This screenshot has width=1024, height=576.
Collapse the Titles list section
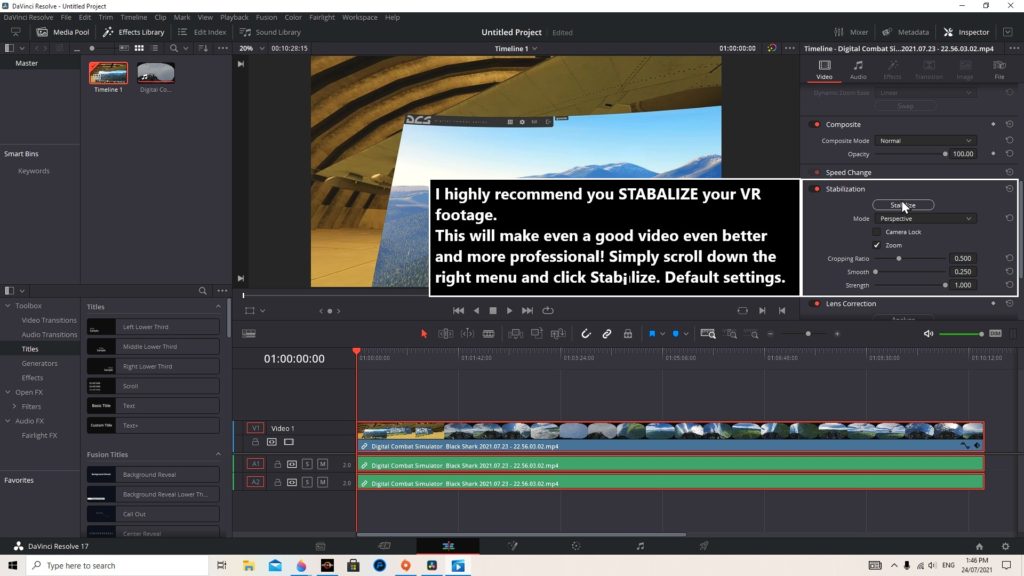click(218, 306)
